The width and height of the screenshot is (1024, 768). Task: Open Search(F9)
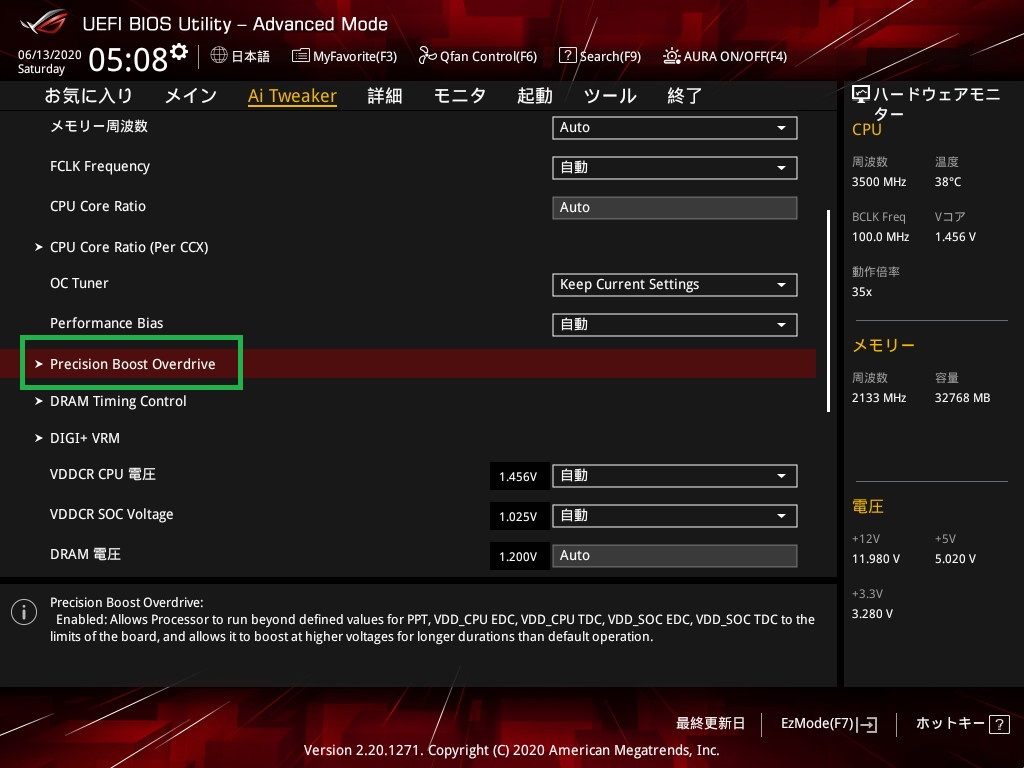pos(600,56)
